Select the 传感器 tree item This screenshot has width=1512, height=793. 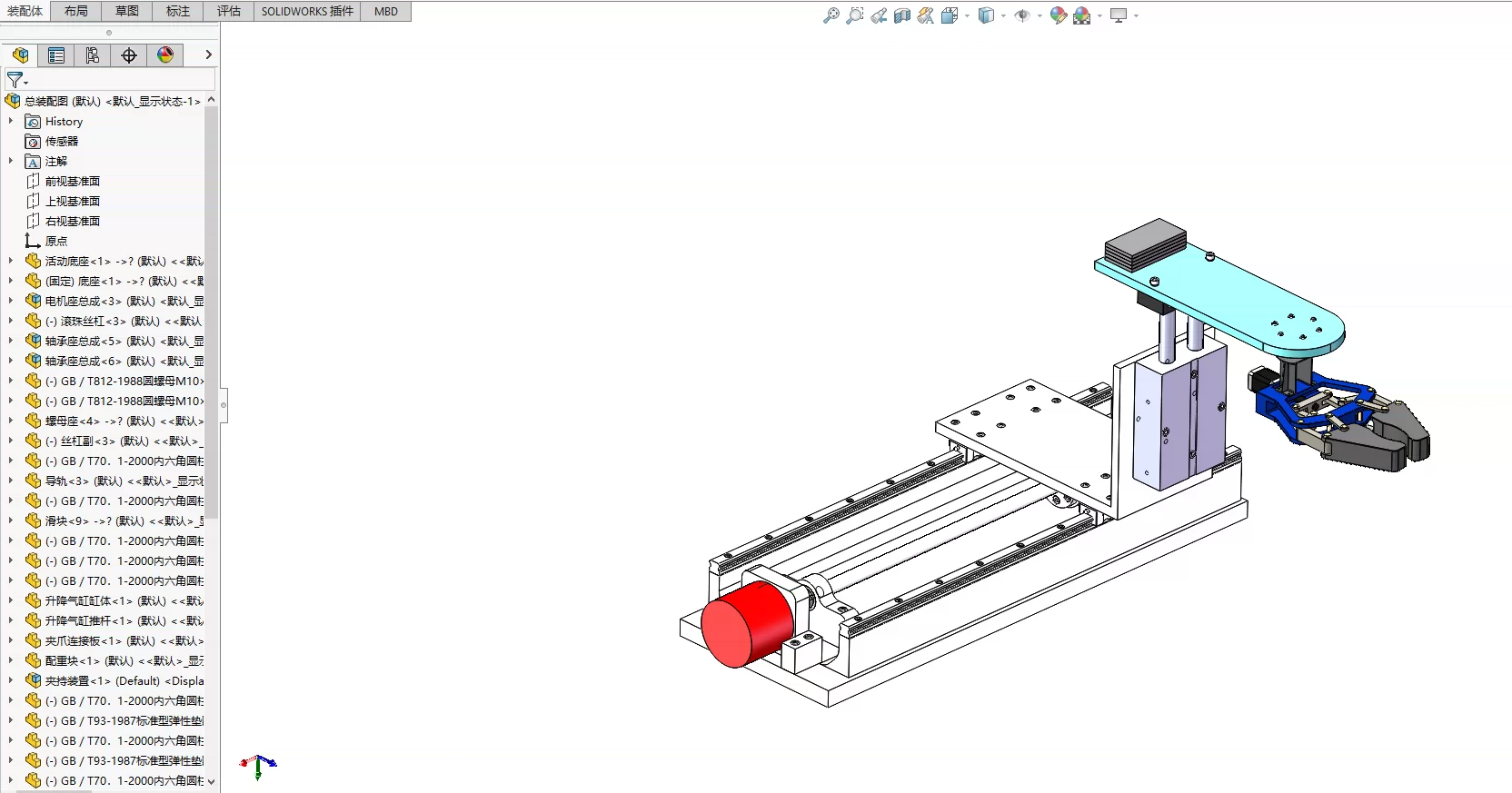click(x=61, y=141)
